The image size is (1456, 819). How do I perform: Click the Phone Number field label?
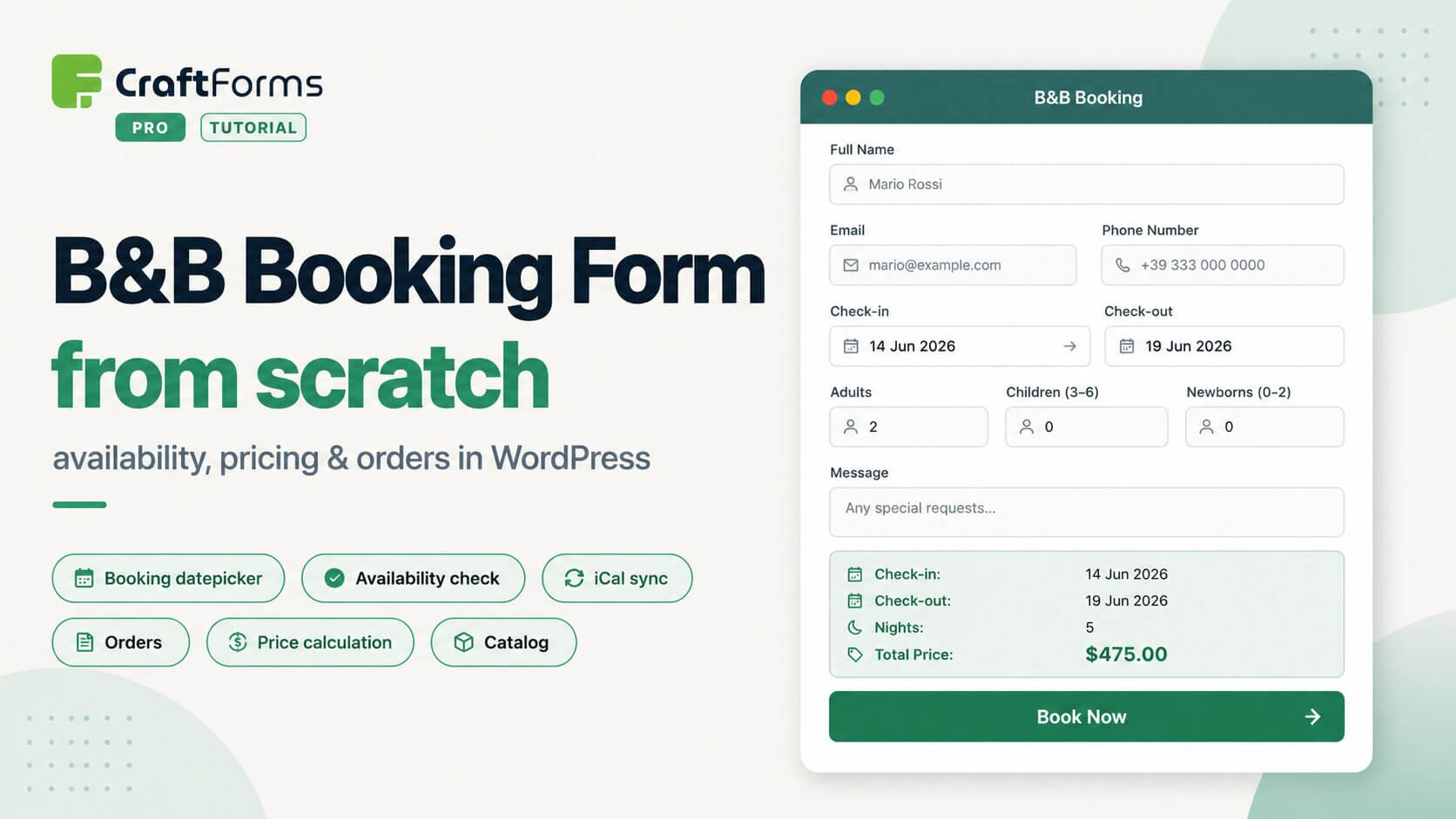1150,231
